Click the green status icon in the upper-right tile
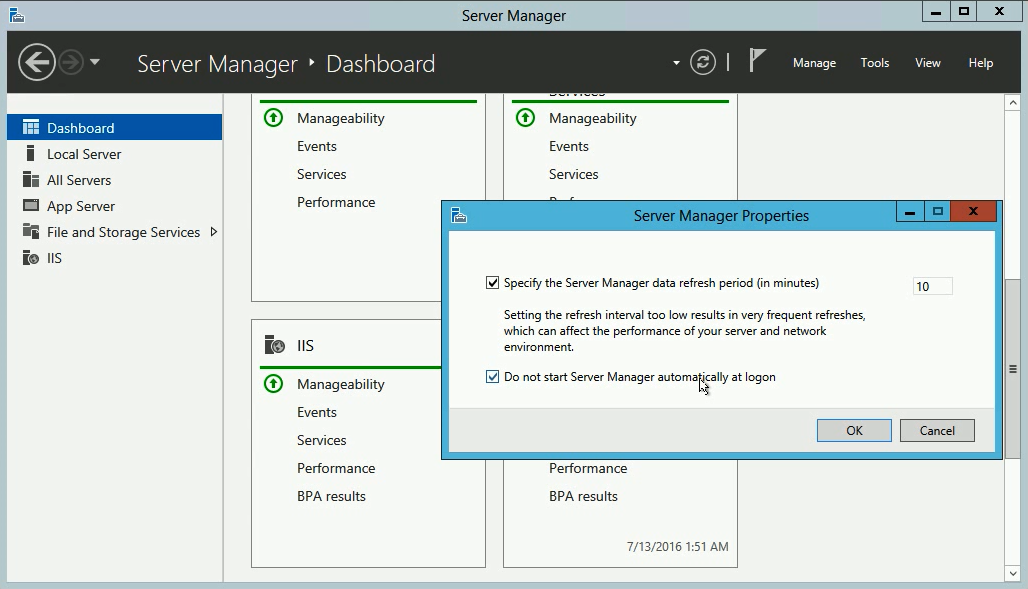The width and height of the screenshot is (1028, 589). (525, 118)
